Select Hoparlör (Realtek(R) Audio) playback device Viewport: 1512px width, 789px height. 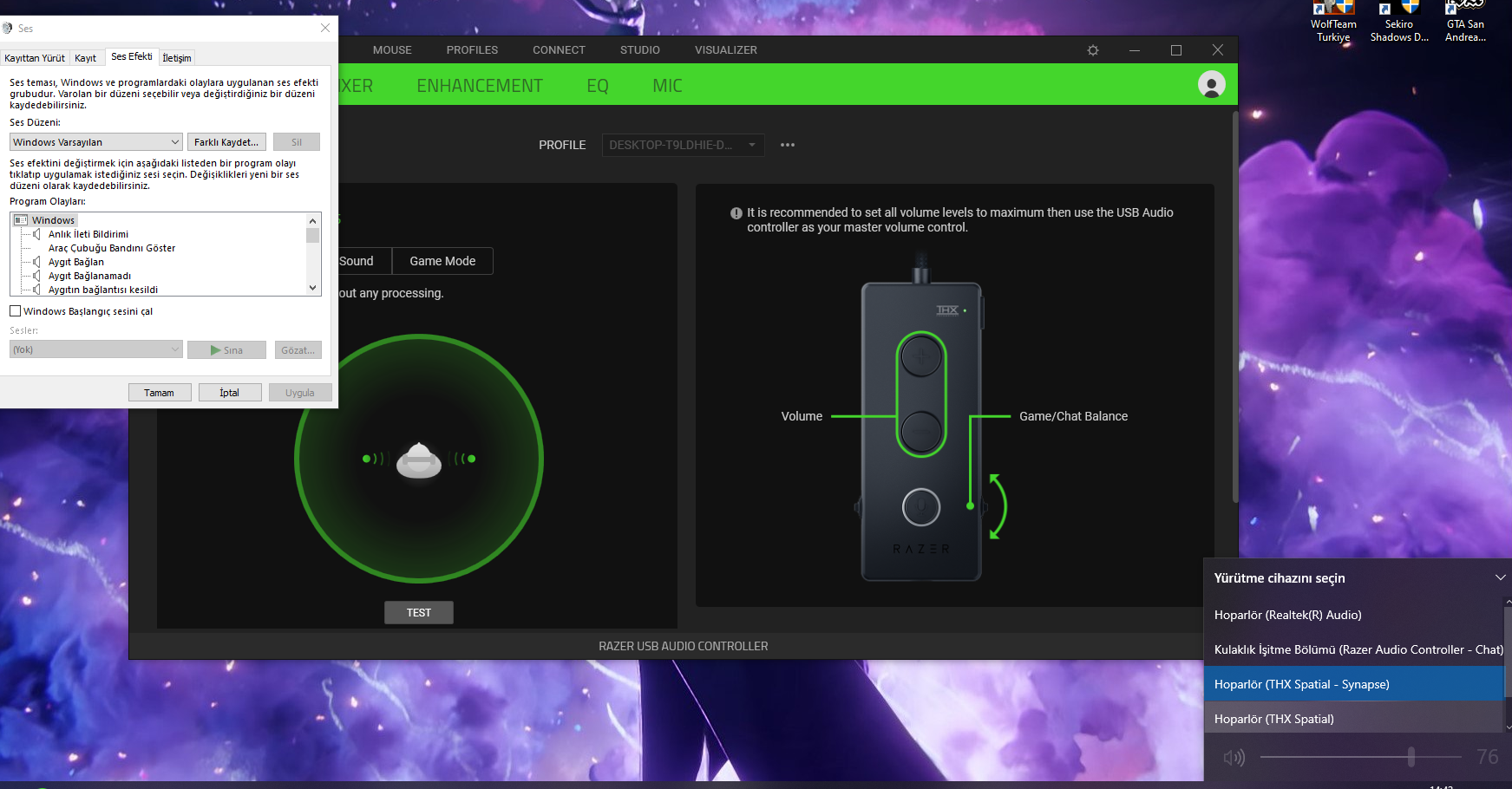[1353, 615]
